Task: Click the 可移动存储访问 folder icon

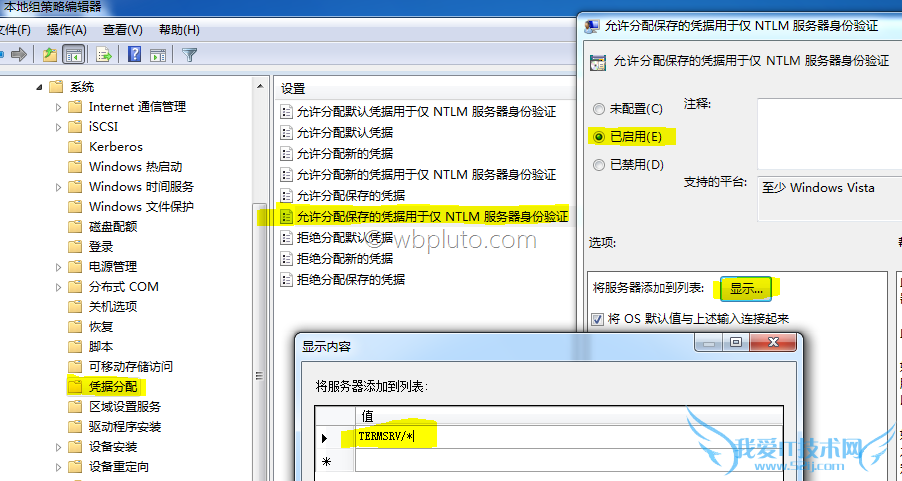Action: click(x=75, y=367)
